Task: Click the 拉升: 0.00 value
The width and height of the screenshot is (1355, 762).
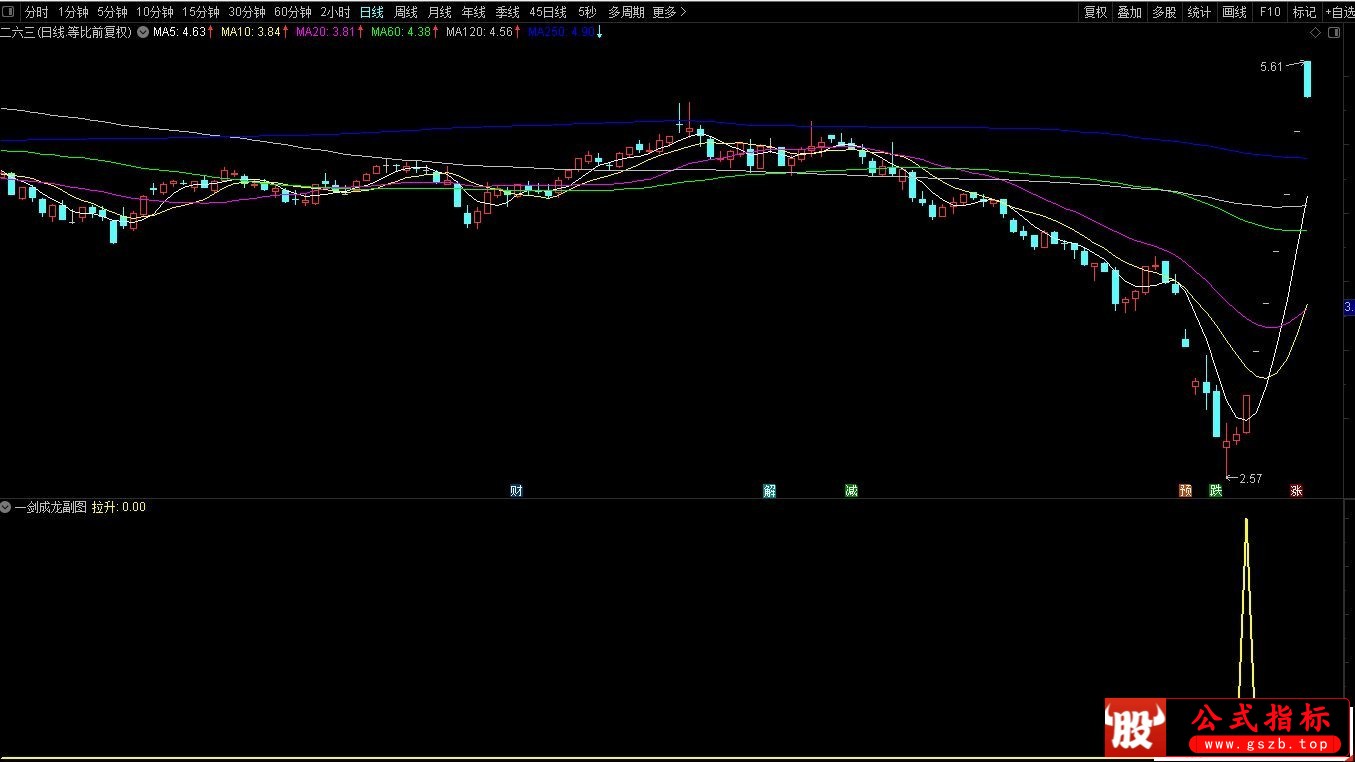Action: tap(119, 507)
